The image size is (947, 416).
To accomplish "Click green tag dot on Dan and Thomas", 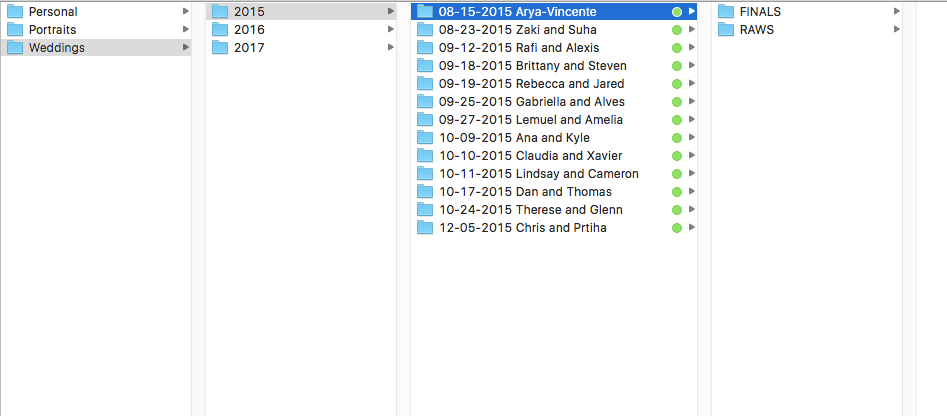I will coord(676,192).
